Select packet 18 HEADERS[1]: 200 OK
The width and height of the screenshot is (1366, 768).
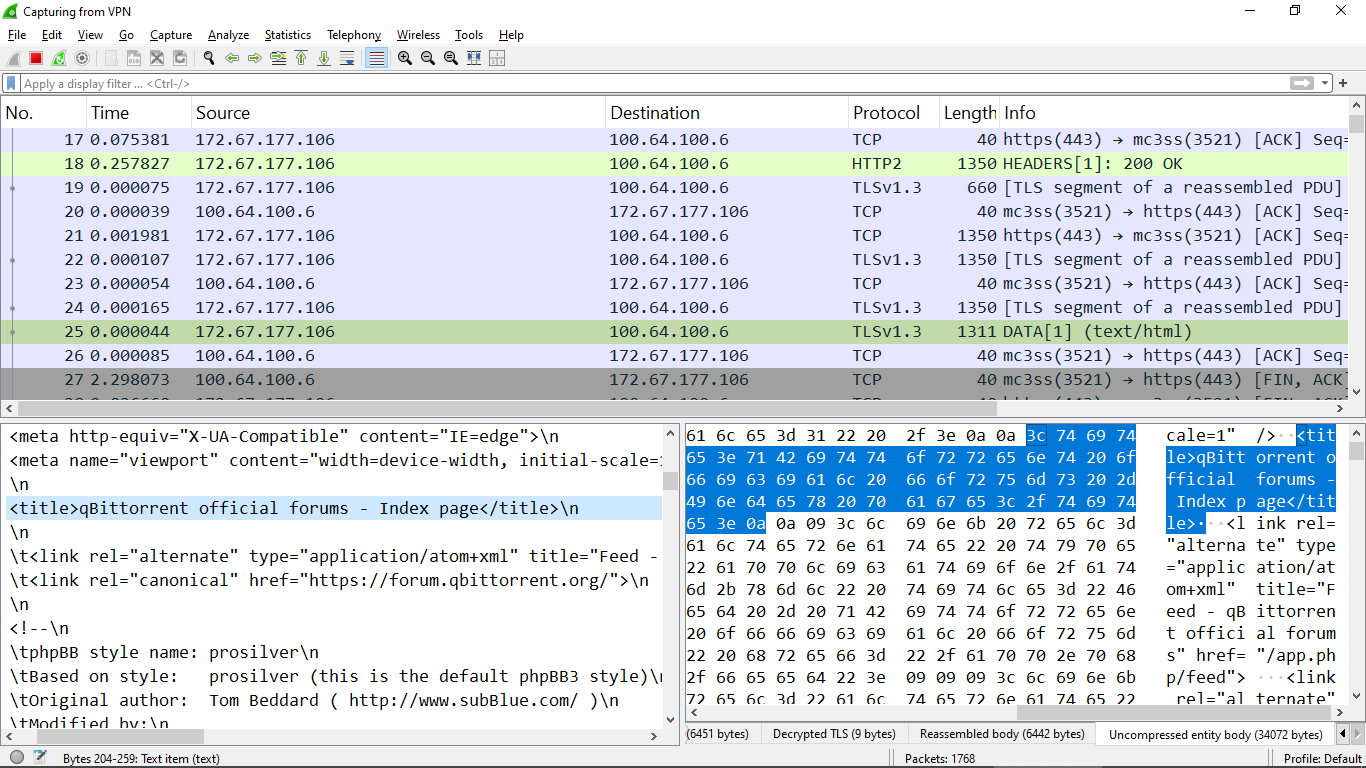(675, 164)
